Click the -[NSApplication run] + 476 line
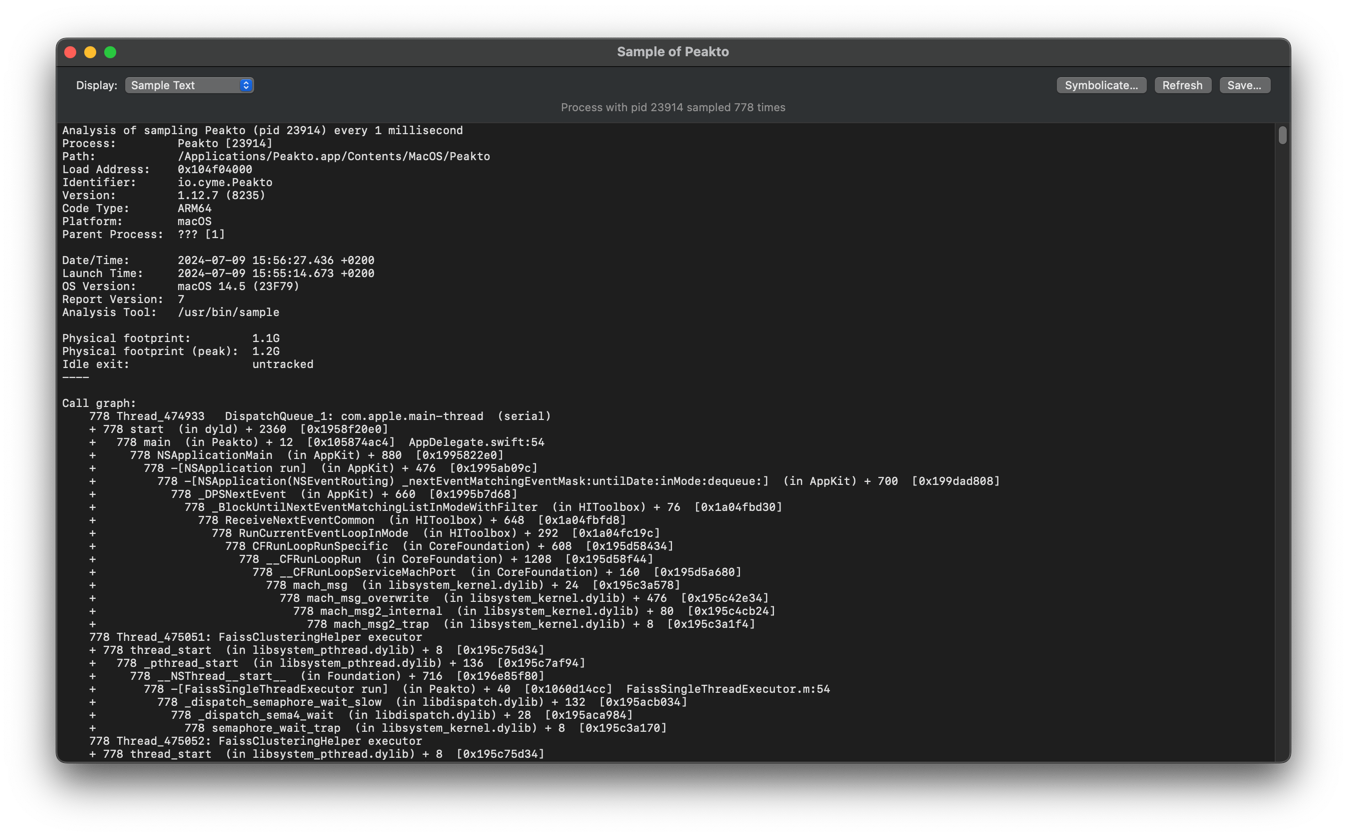Screen dimensions: 1347x837 click(x=313, y=468)
